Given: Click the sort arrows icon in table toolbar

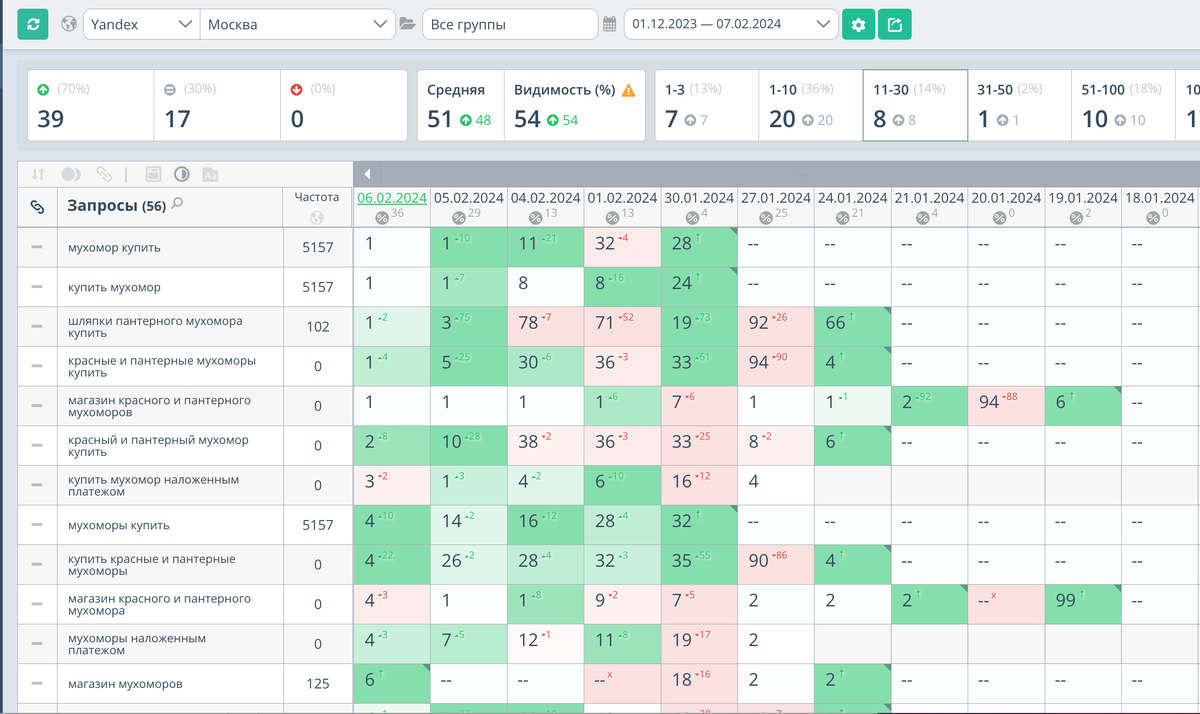Looking at the screenshot, I should [x=39, y=173].
